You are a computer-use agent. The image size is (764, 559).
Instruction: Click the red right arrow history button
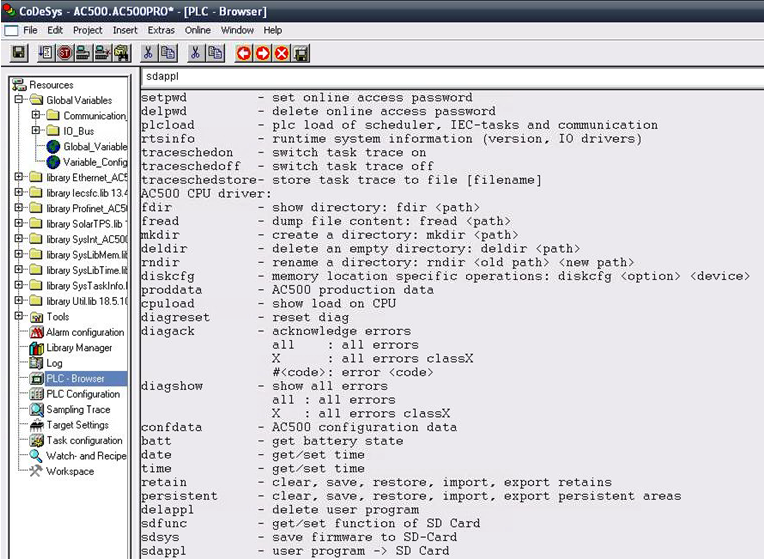tap(262, 53)
